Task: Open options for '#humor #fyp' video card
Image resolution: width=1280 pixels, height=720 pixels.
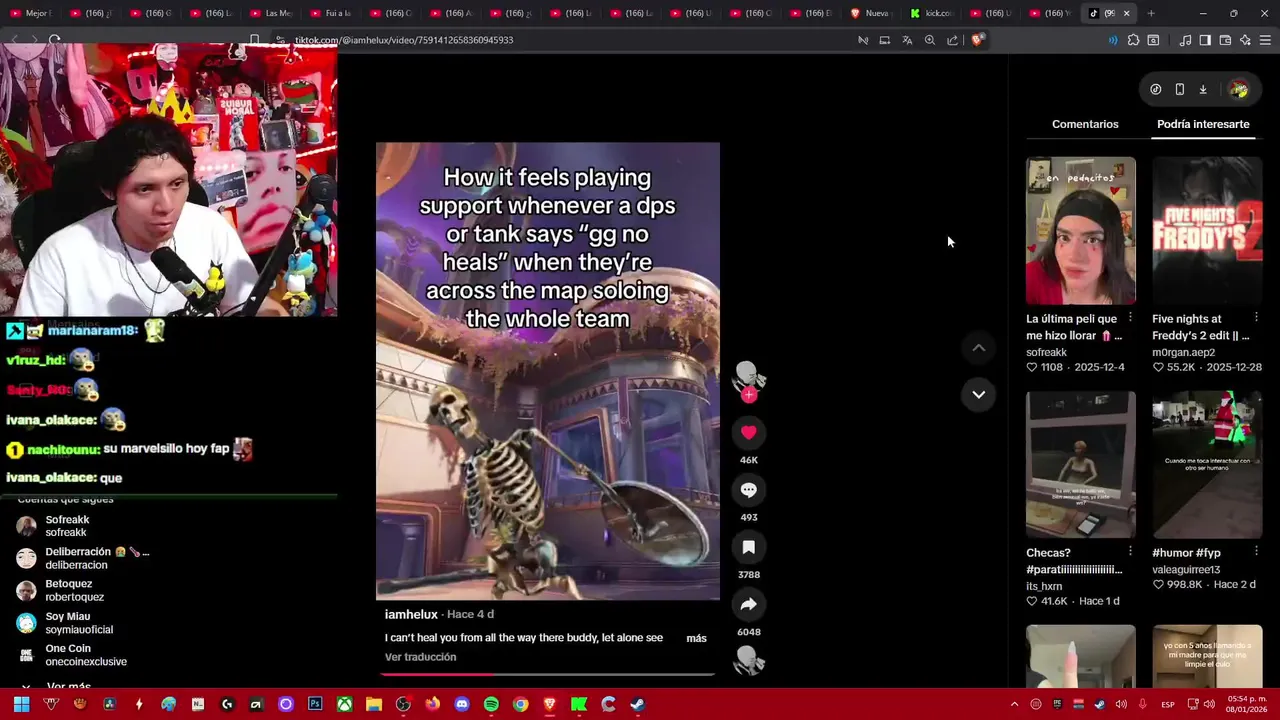Action: click(1256, 552)
